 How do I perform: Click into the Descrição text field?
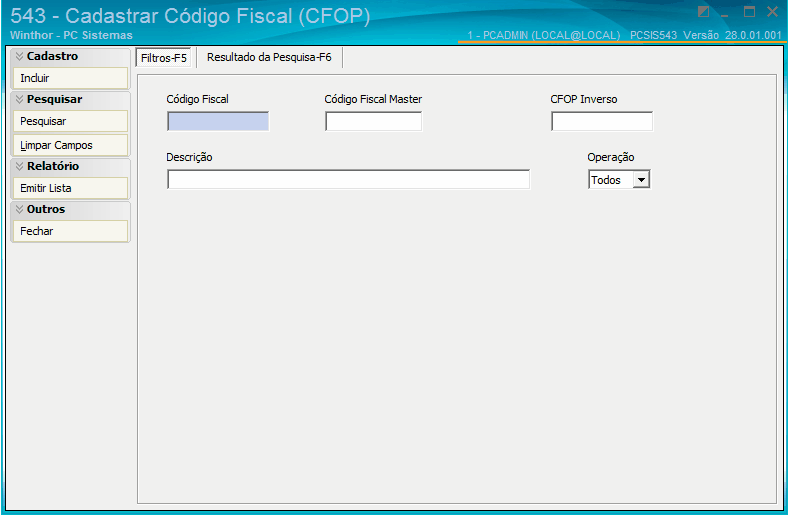pos(348,179)
